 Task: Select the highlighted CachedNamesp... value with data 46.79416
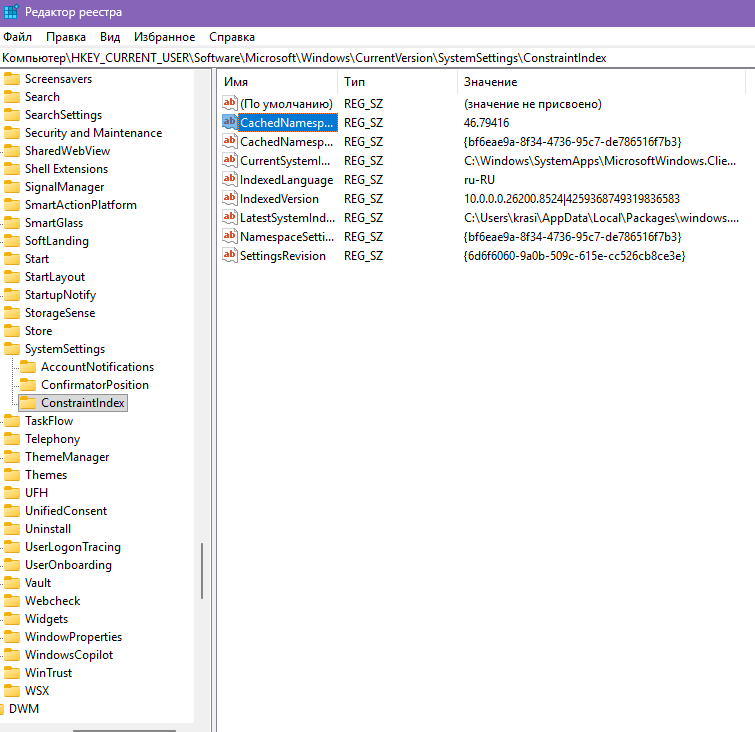[287, 123]
